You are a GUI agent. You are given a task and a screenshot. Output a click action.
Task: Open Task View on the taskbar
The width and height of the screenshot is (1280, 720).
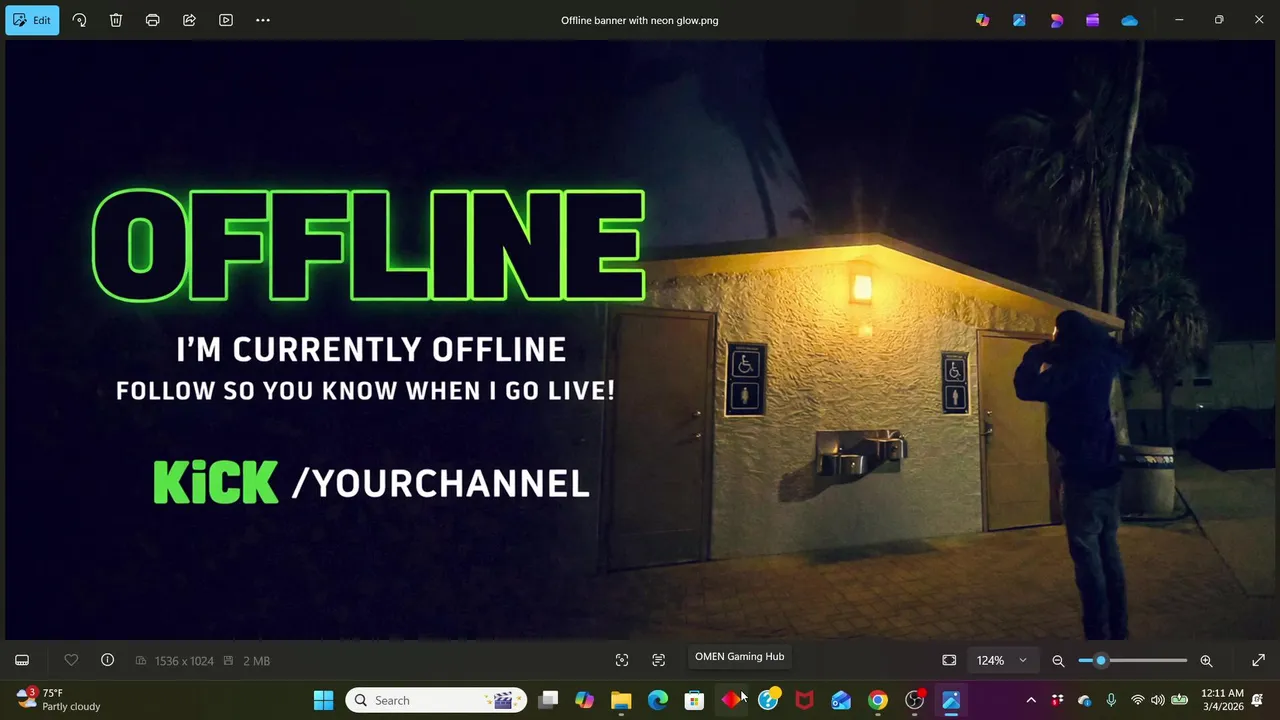click(x=548, y=700)
